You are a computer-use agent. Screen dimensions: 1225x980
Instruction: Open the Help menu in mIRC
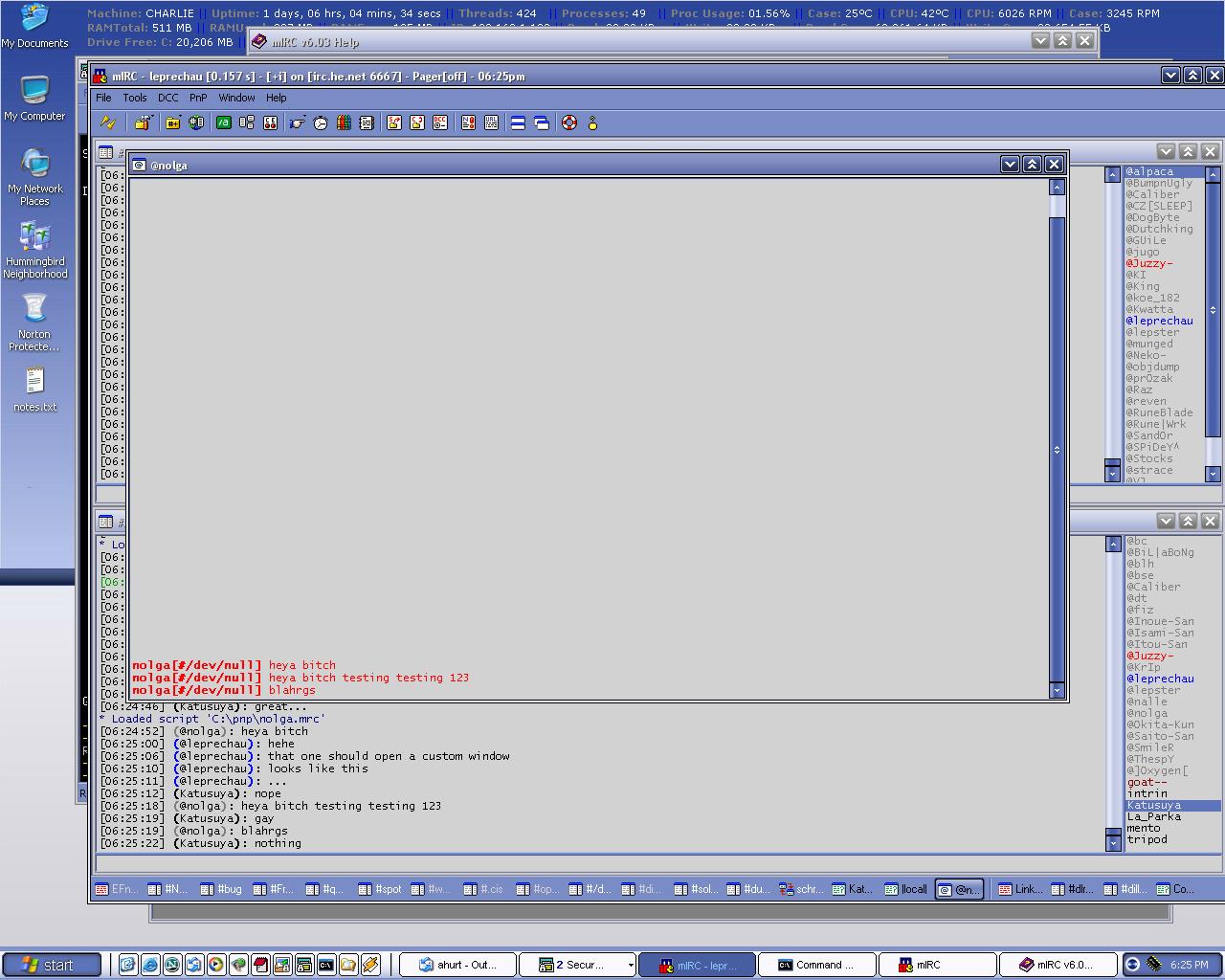[x=277, y=98]
